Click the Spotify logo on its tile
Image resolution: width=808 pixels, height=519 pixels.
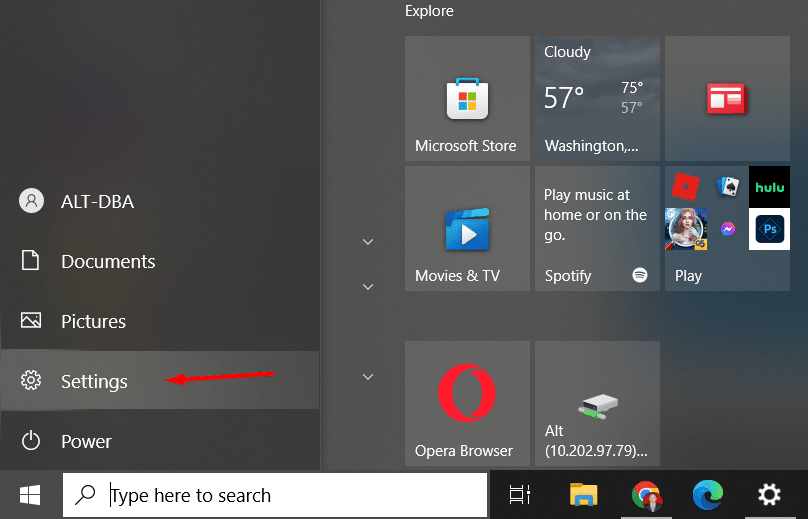pos(640,275)
